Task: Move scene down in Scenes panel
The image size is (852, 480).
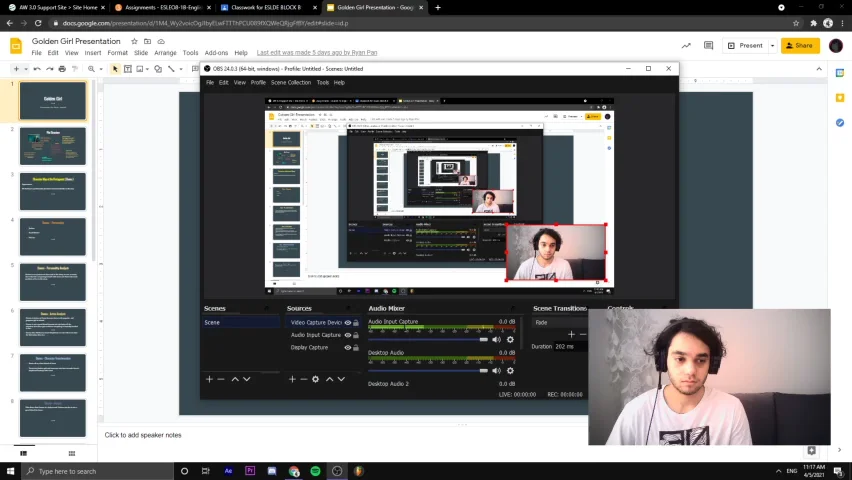Action: point(247,379)
